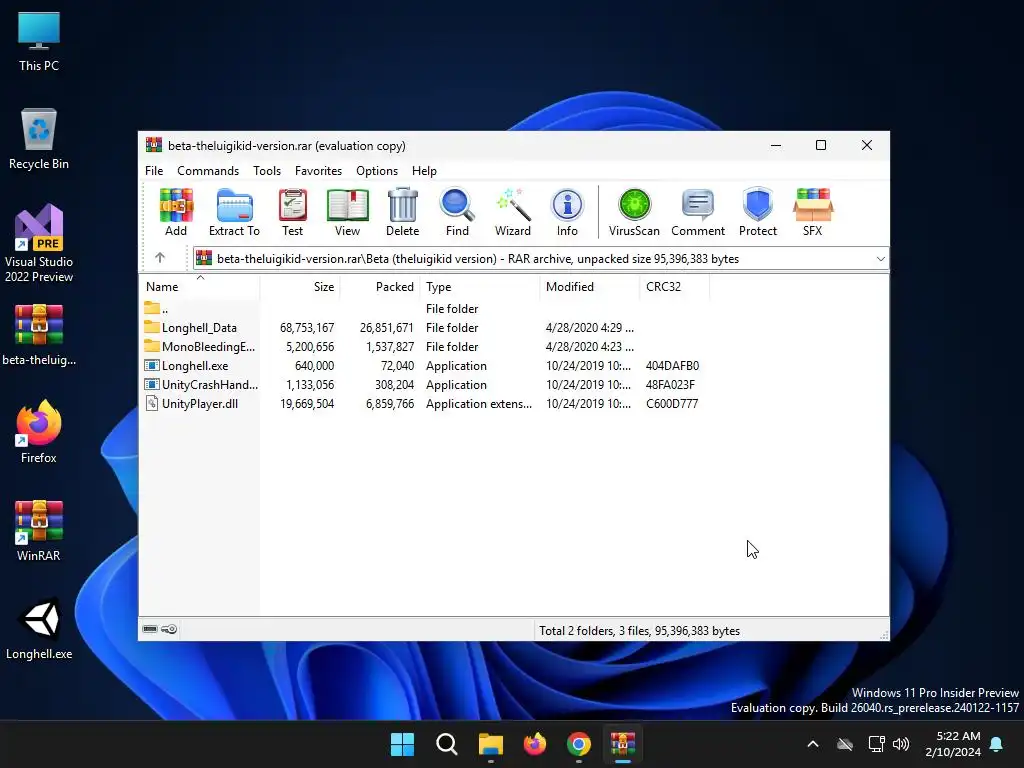This screenshot has height=768, width=1024.
Task: Click the size value 19,669,504
Action: pyautogui.click(x=307, y=404)
